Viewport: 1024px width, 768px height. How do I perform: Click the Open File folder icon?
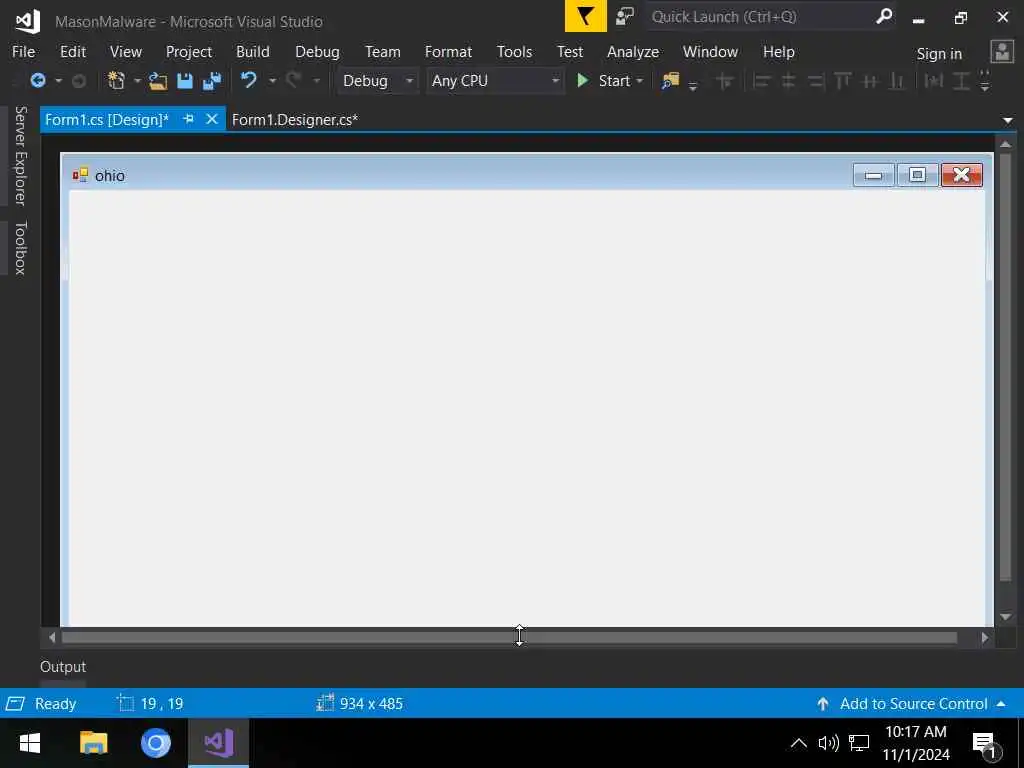coord(158,81)
